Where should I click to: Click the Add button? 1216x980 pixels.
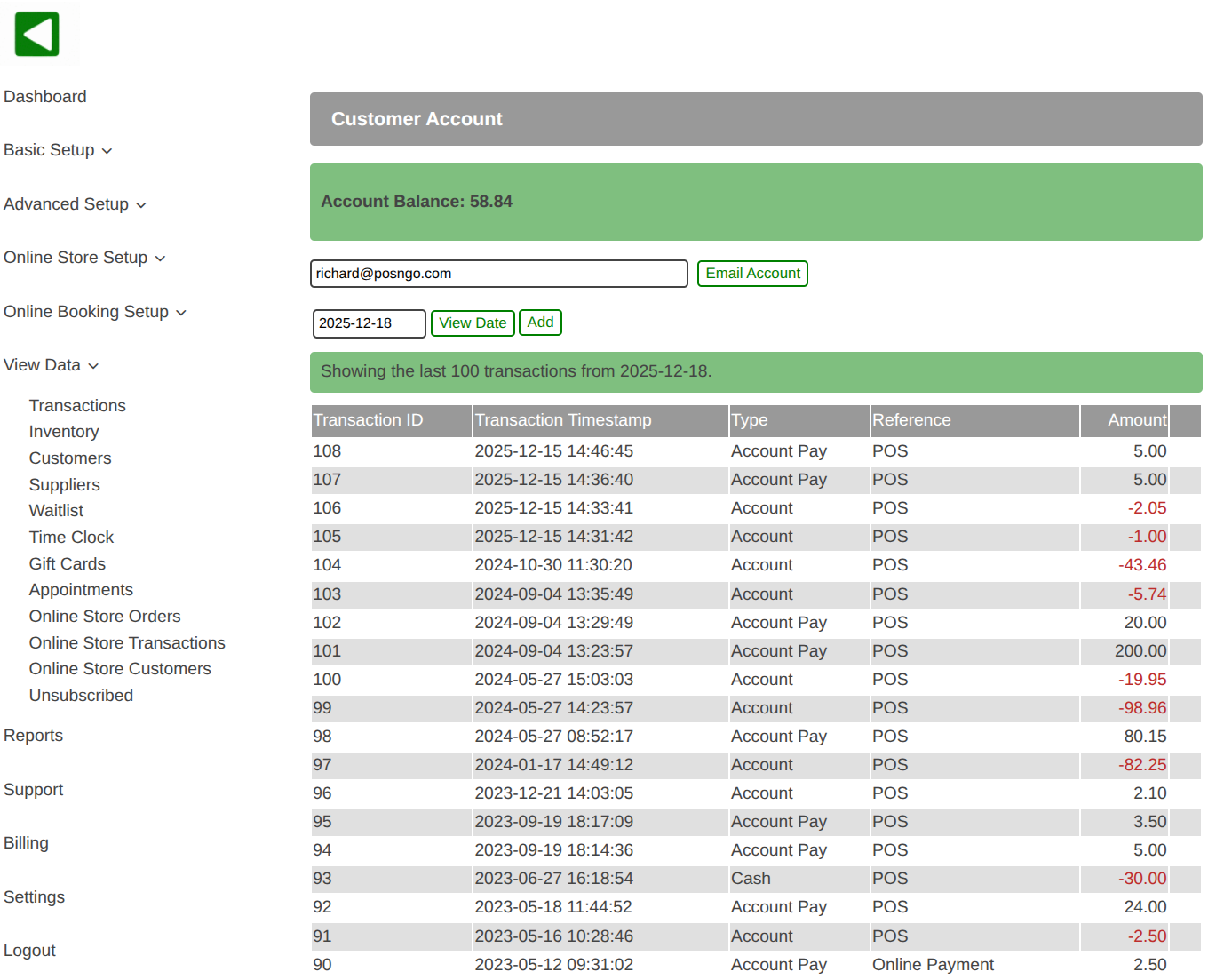click(540, 323)
